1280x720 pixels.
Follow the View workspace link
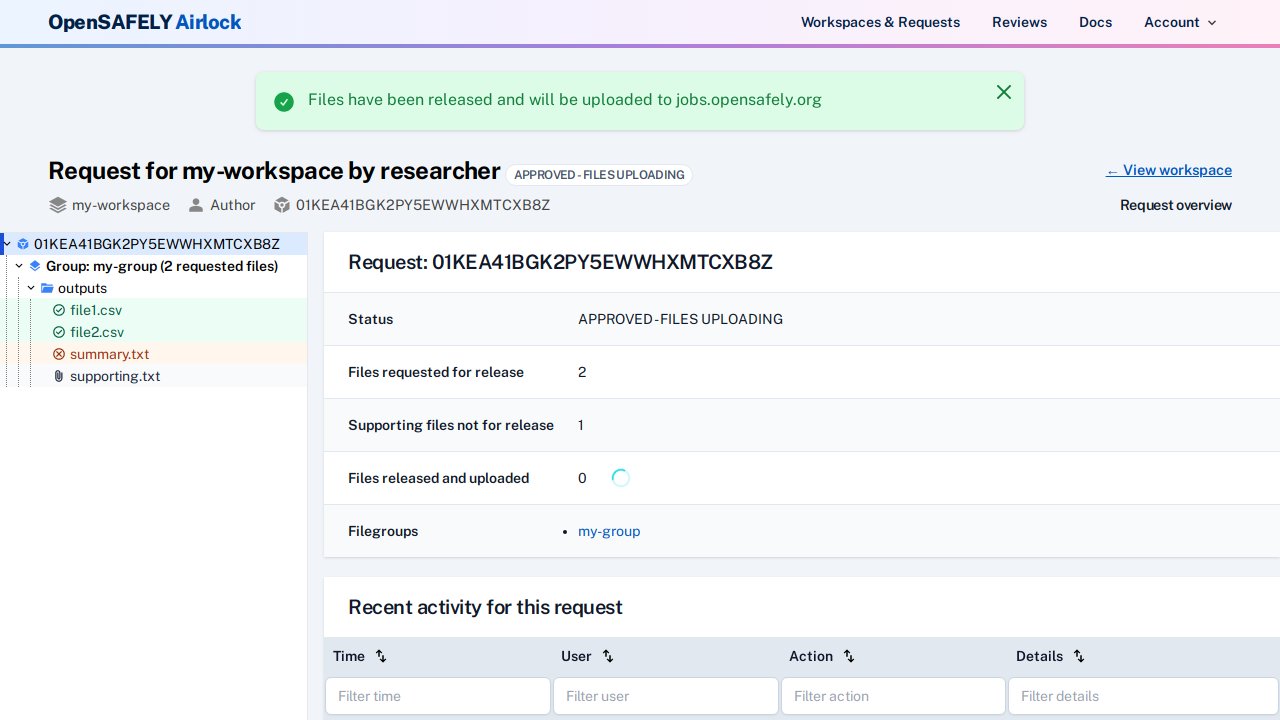pyautogui.click(x=1168, y=170)
